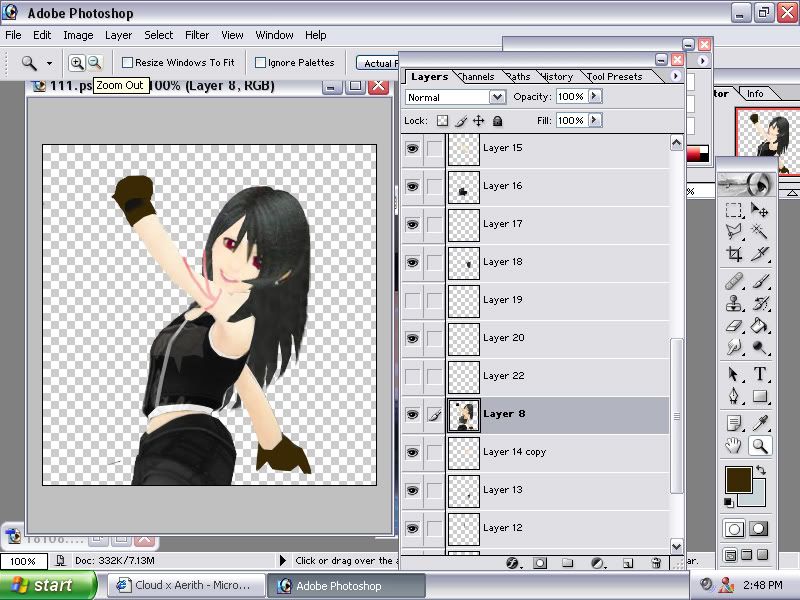The width and height of the screenshot is (800, 600).
Task: Select the Magic Wand tool
Action: tap(760, 232)
